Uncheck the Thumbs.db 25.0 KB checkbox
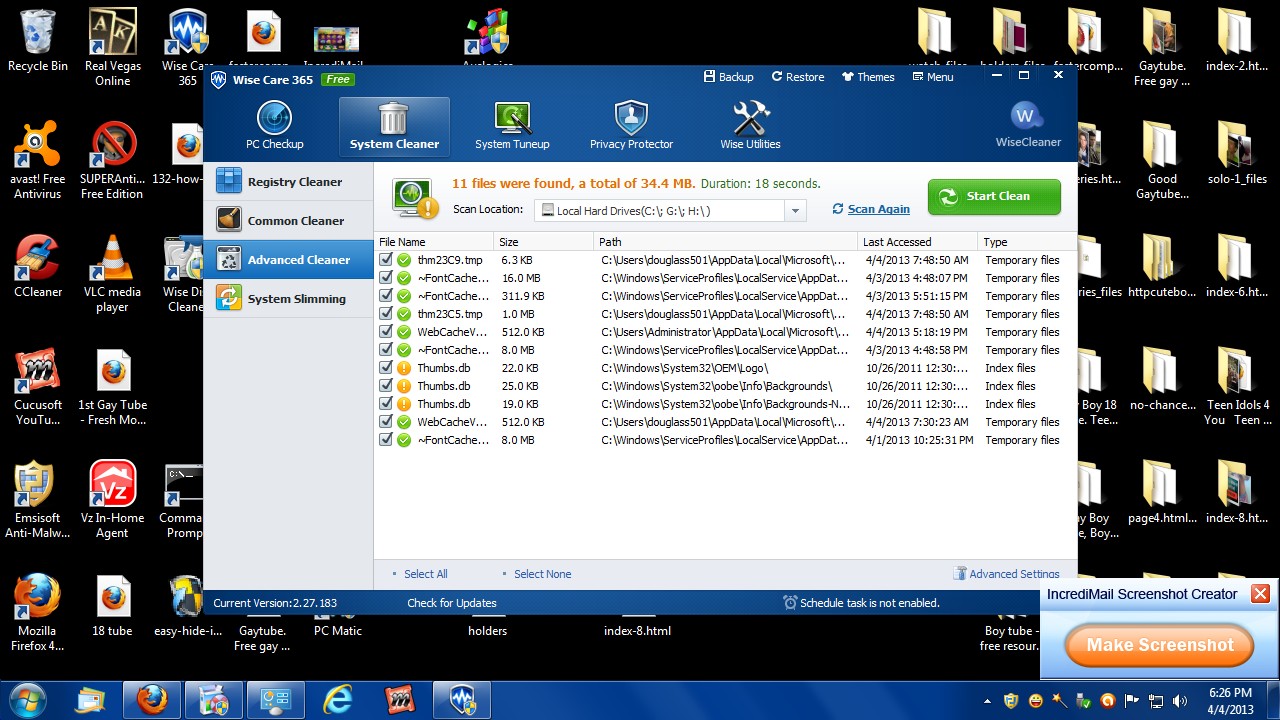This screenshot has width=1280, height=720. coord(386,386)
